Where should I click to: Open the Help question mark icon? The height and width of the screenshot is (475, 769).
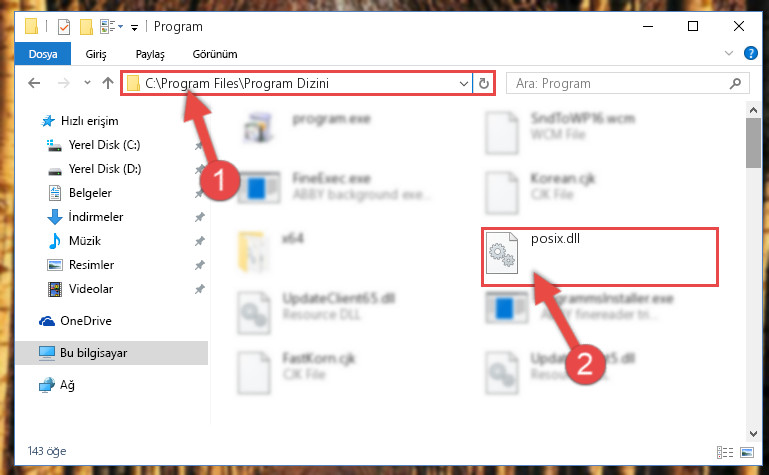coord(750,53)
